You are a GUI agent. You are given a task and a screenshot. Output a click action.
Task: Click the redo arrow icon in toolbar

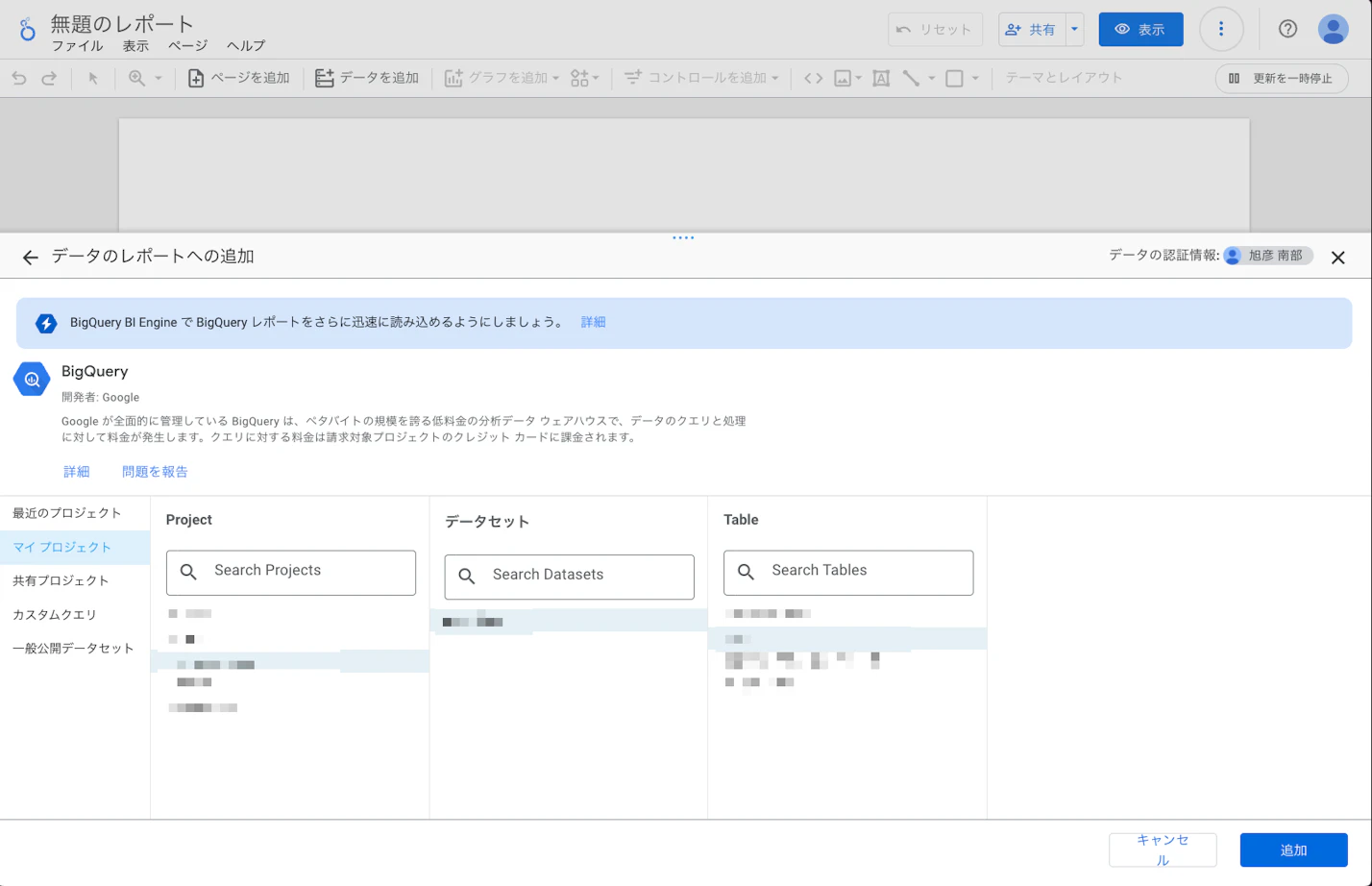(x=49, y=79)
